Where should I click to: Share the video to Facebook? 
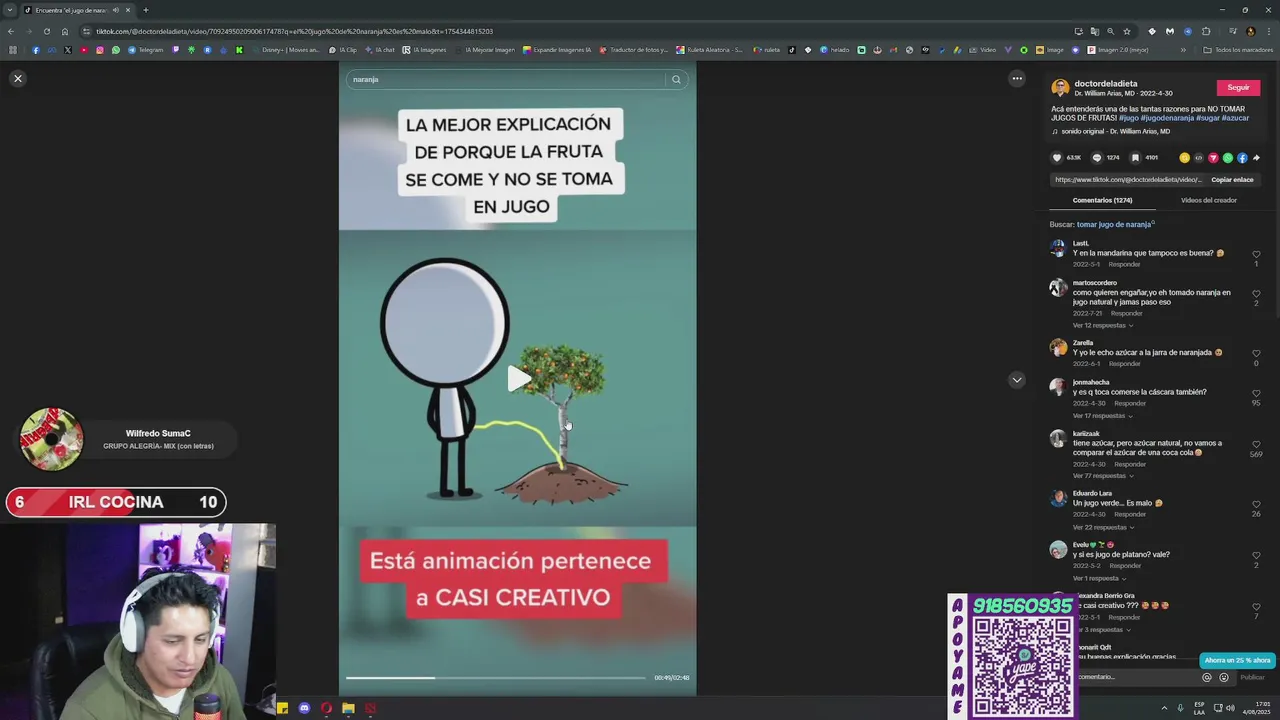(x=1242, y=158)
